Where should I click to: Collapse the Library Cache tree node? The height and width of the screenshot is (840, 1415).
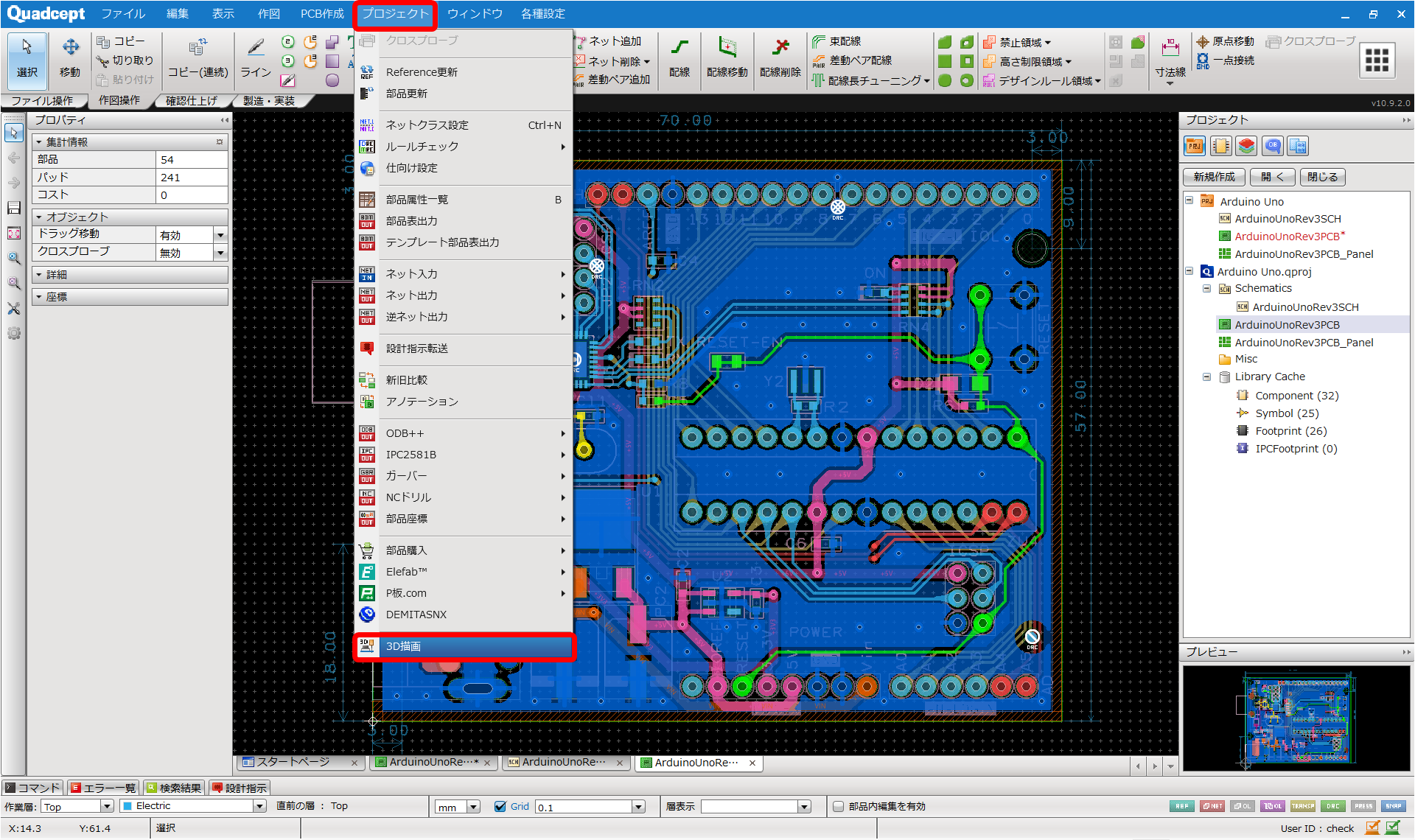pos(1206,377)
